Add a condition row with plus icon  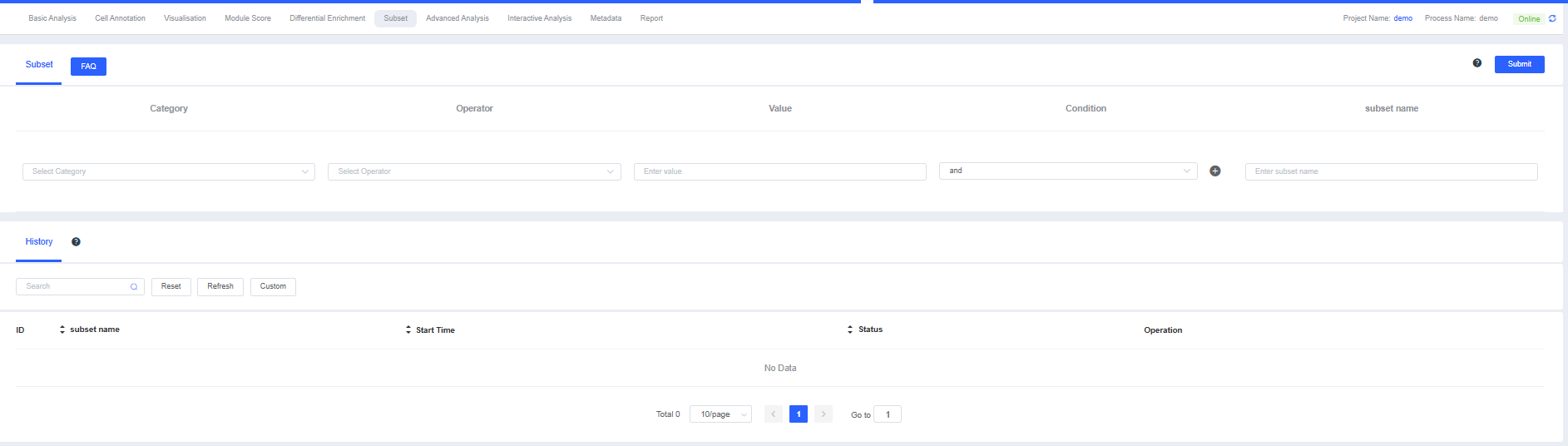[x=1215, y=171]
